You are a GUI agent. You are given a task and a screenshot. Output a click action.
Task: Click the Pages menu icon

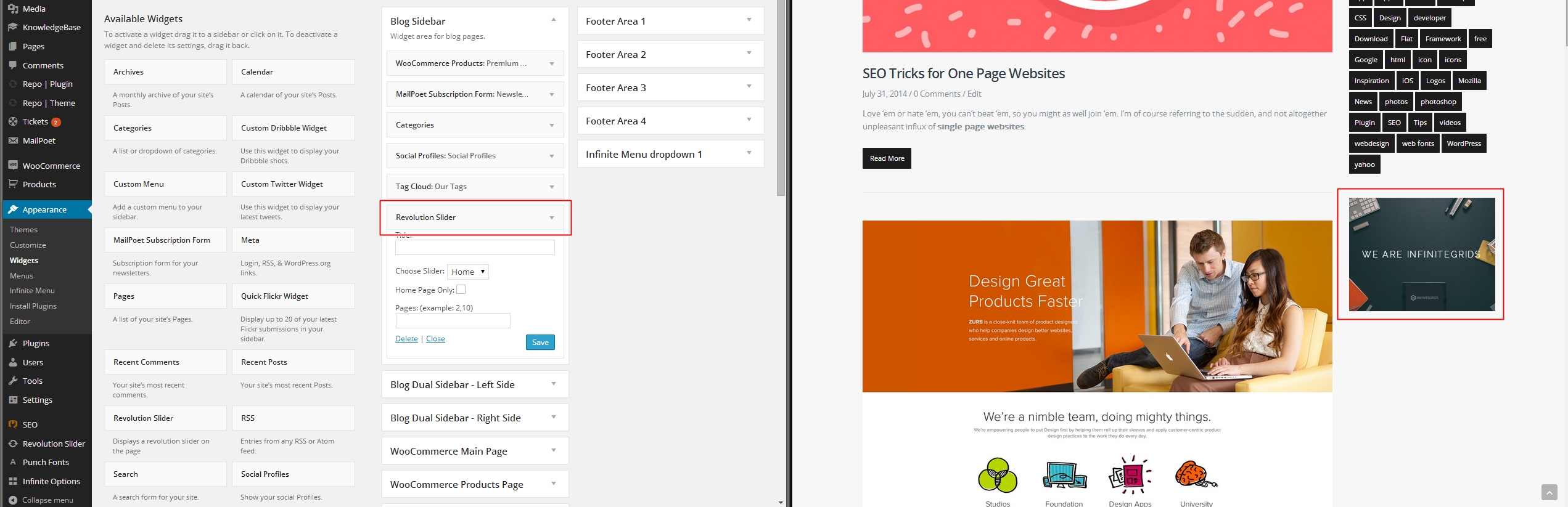(13, 46)
